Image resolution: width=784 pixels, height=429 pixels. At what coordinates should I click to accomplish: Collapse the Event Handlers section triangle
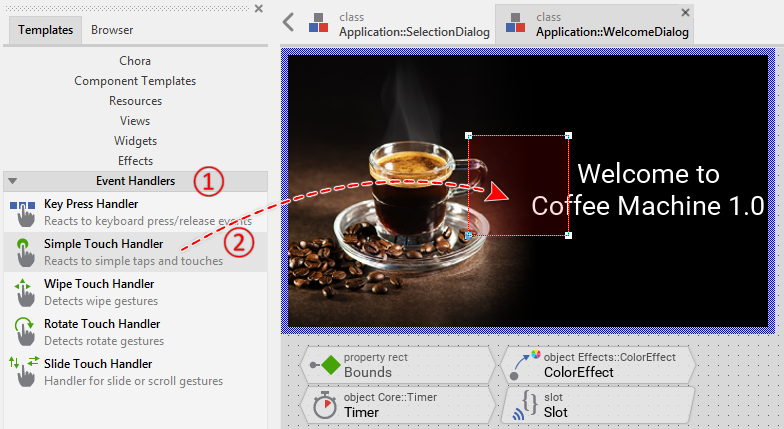tap(12, 181)
